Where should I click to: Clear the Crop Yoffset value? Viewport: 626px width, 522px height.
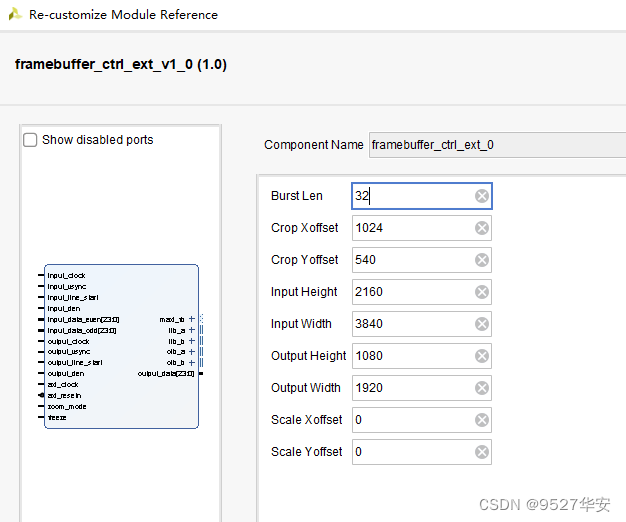(482, 260)
